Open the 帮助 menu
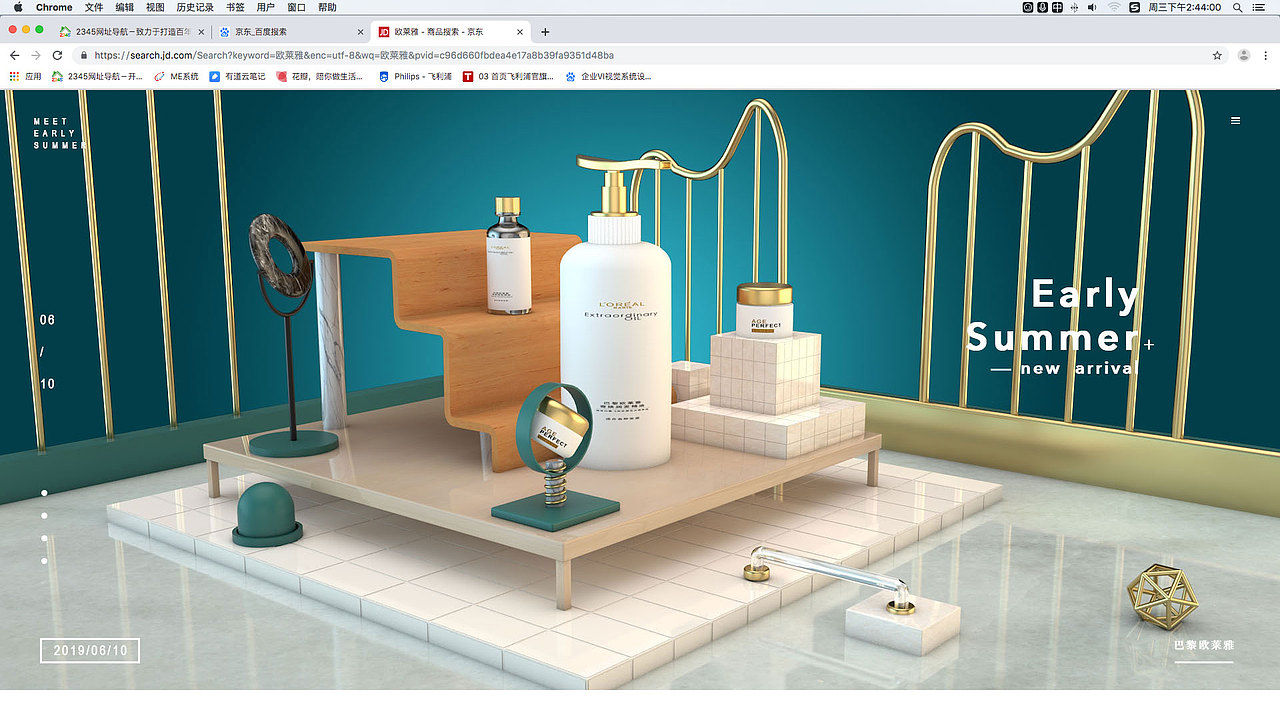The width and height of the screenshot is (1280, 720). click(327, 7)
